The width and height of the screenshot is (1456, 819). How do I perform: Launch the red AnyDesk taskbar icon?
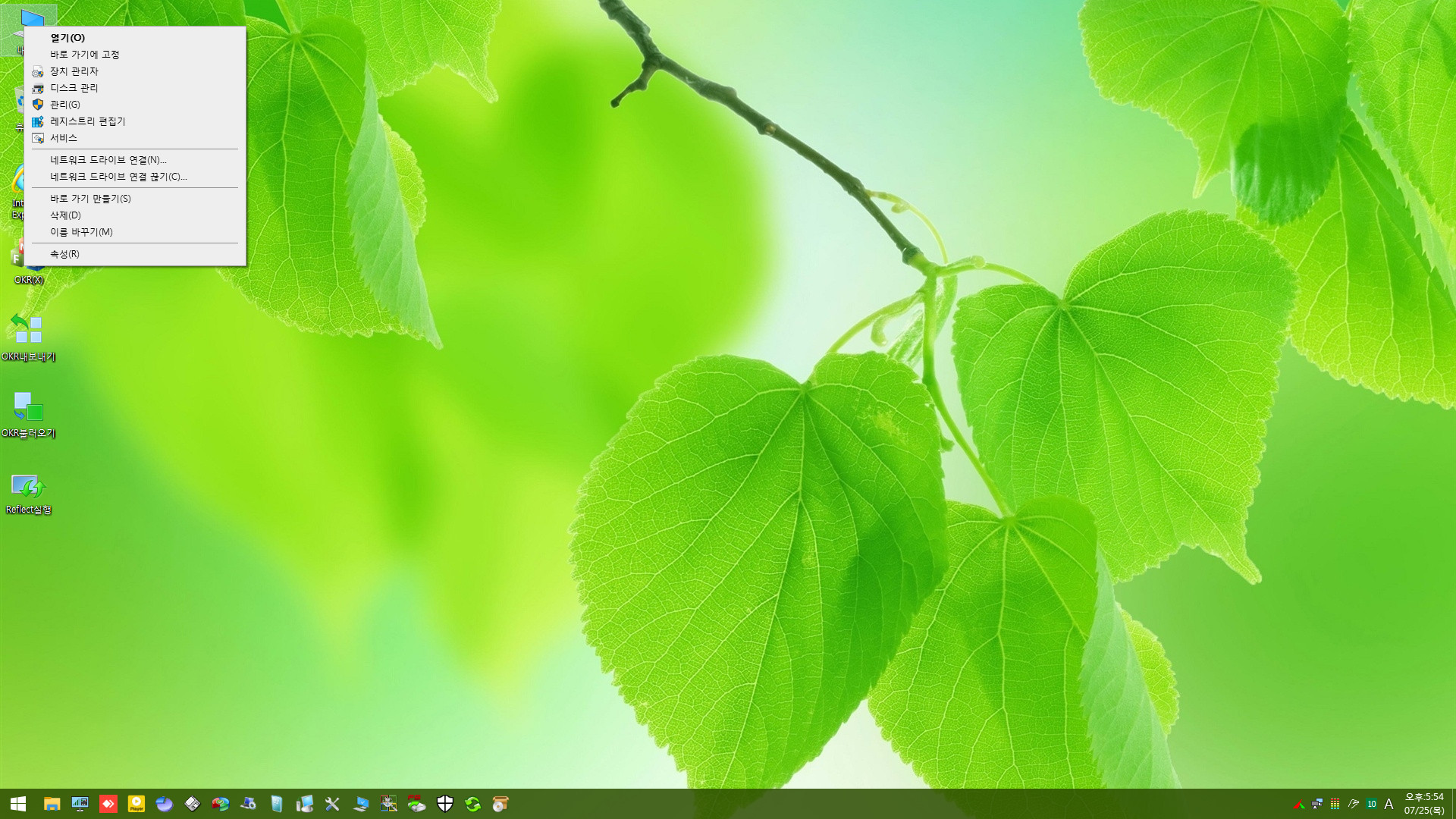pyautogui.click(x=108, y=804)
